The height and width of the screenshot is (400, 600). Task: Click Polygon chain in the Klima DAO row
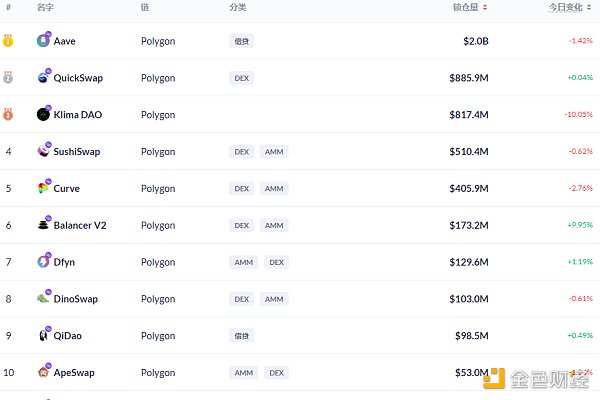pos(158,115)
